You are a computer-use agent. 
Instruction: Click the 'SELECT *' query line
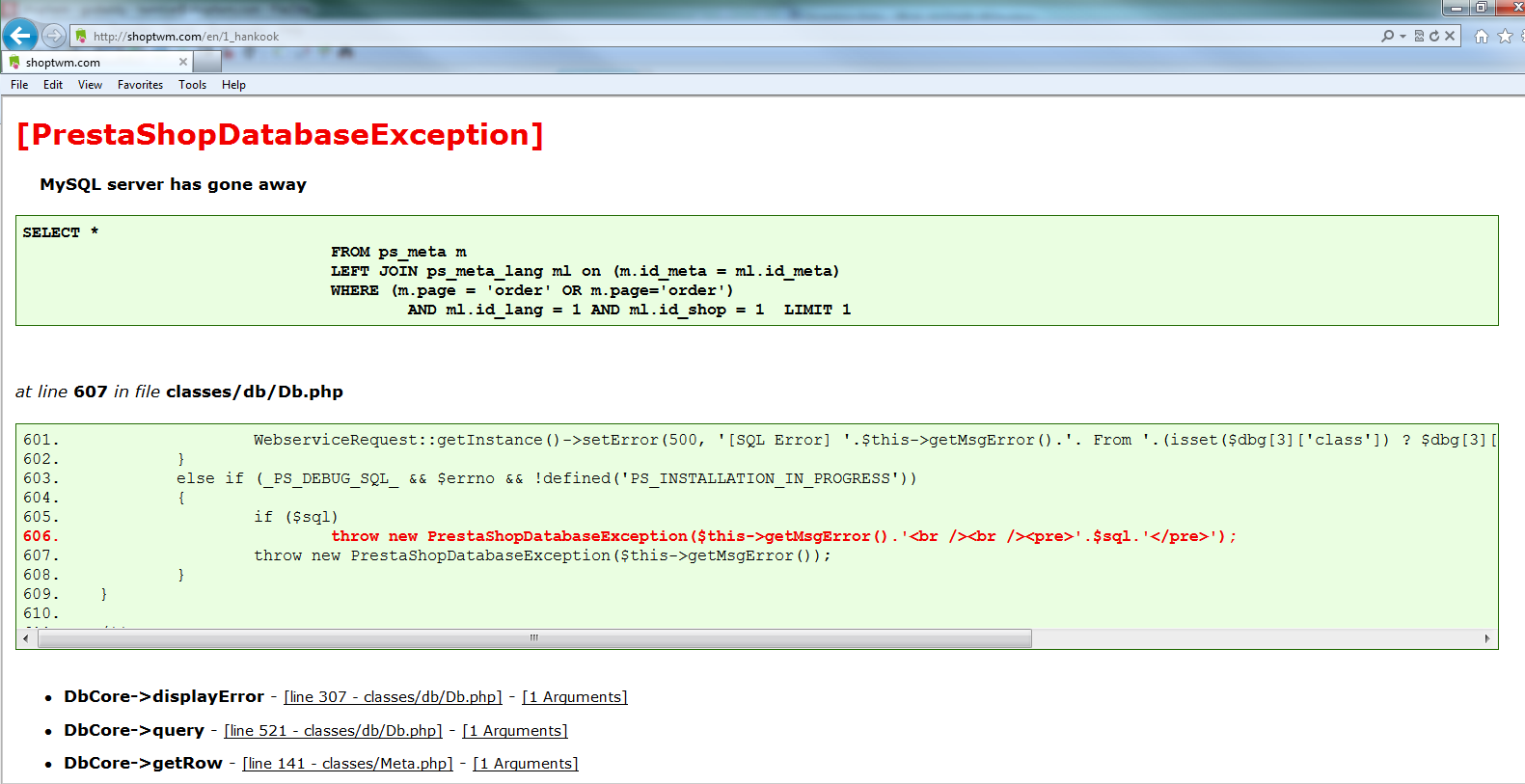[61, 232]
